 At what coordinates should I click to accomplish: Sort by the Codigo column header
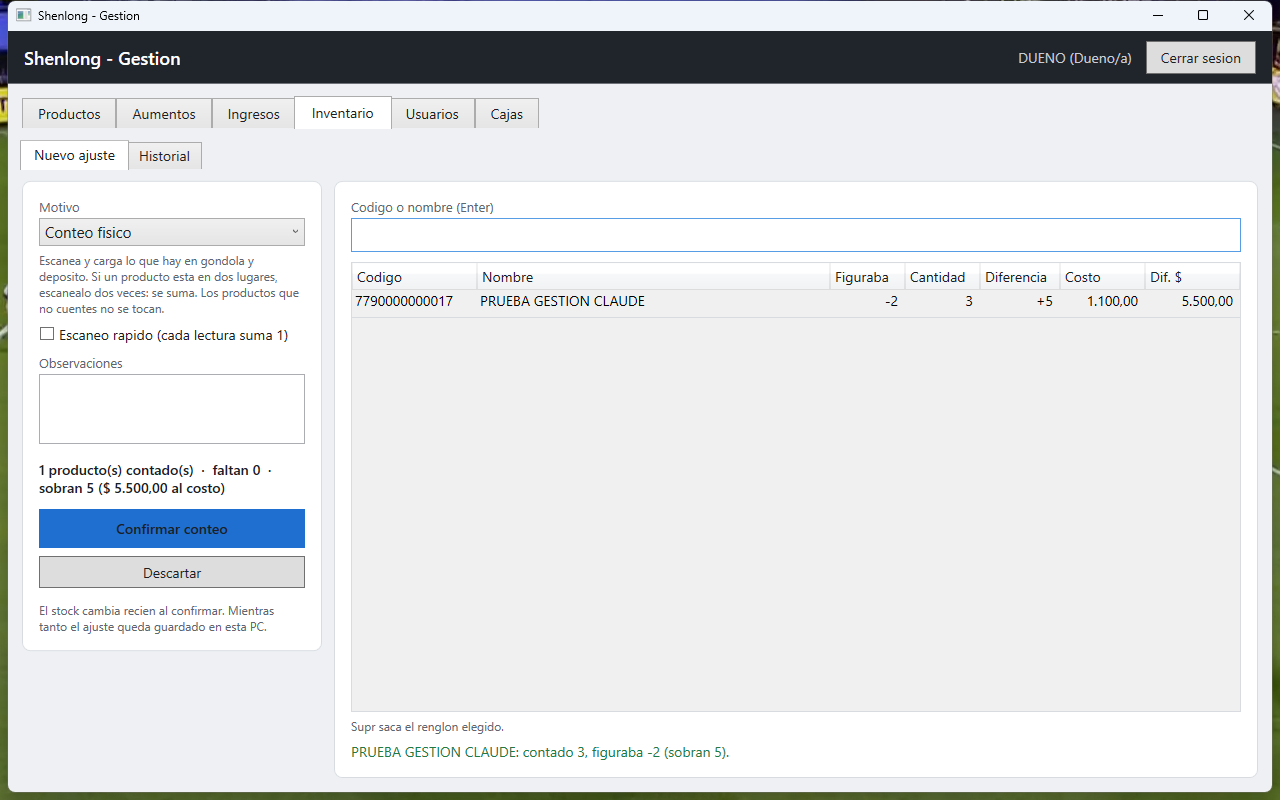click(414, 277)
